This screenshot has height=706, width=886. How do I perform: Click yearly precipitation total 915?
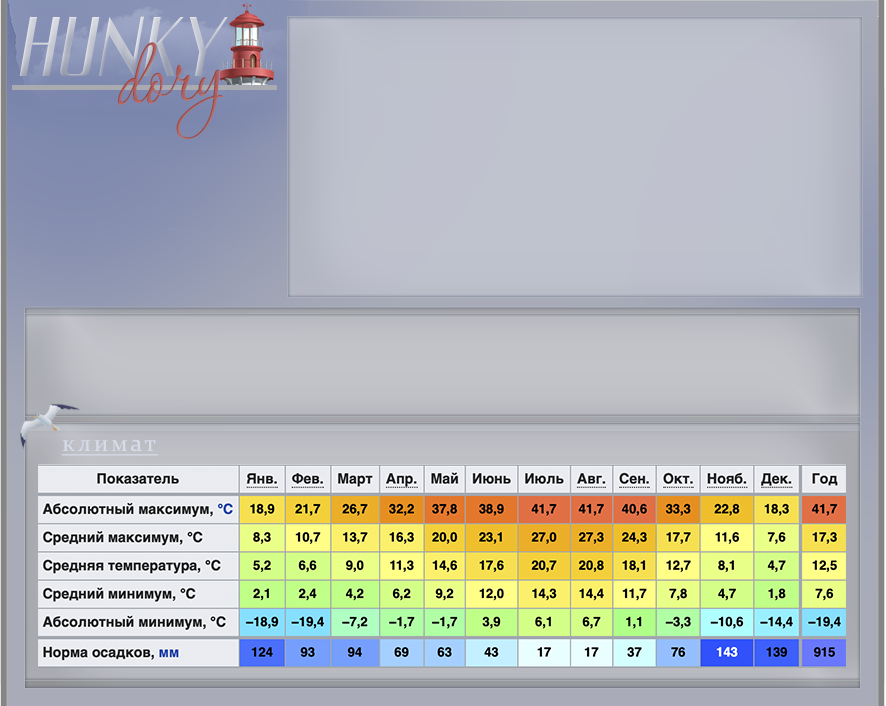coord(824,653)
